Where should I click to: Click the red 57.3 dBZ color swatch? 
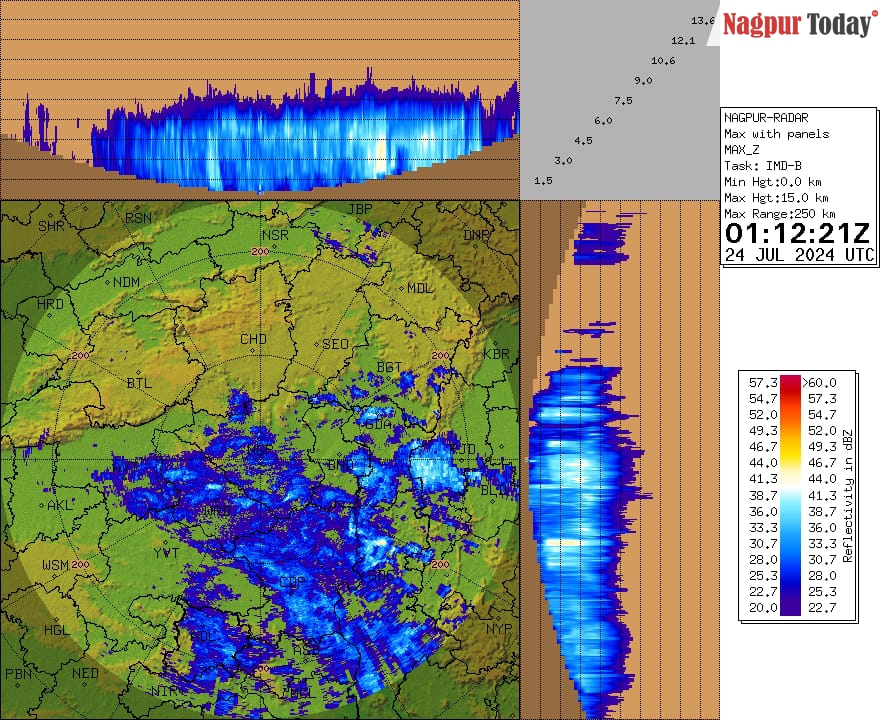click(790, 383)
